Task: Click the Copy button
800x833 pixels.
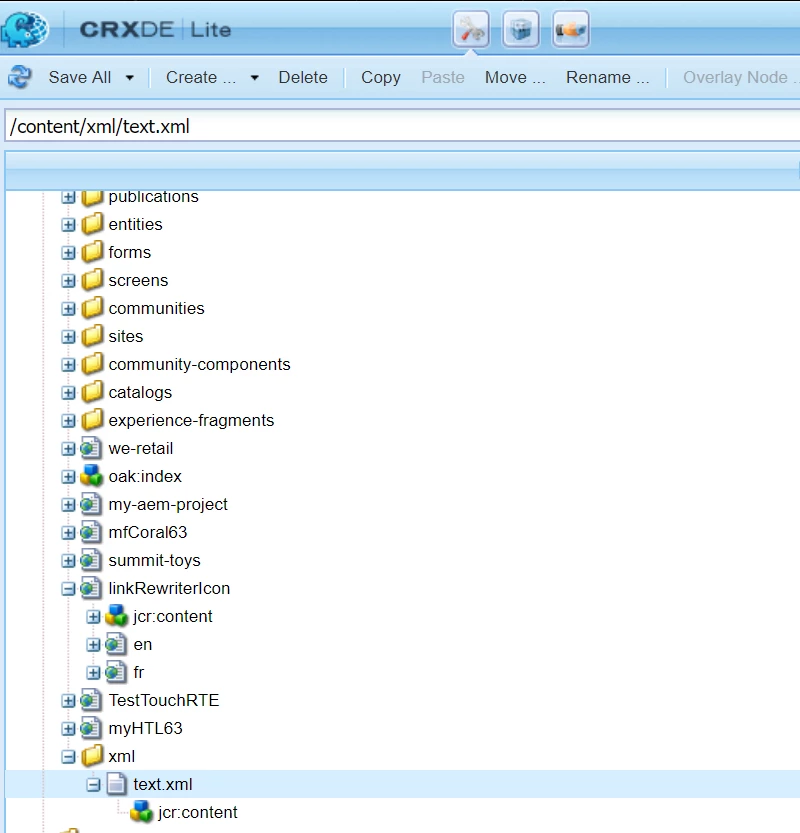Action: click(381, 78)
